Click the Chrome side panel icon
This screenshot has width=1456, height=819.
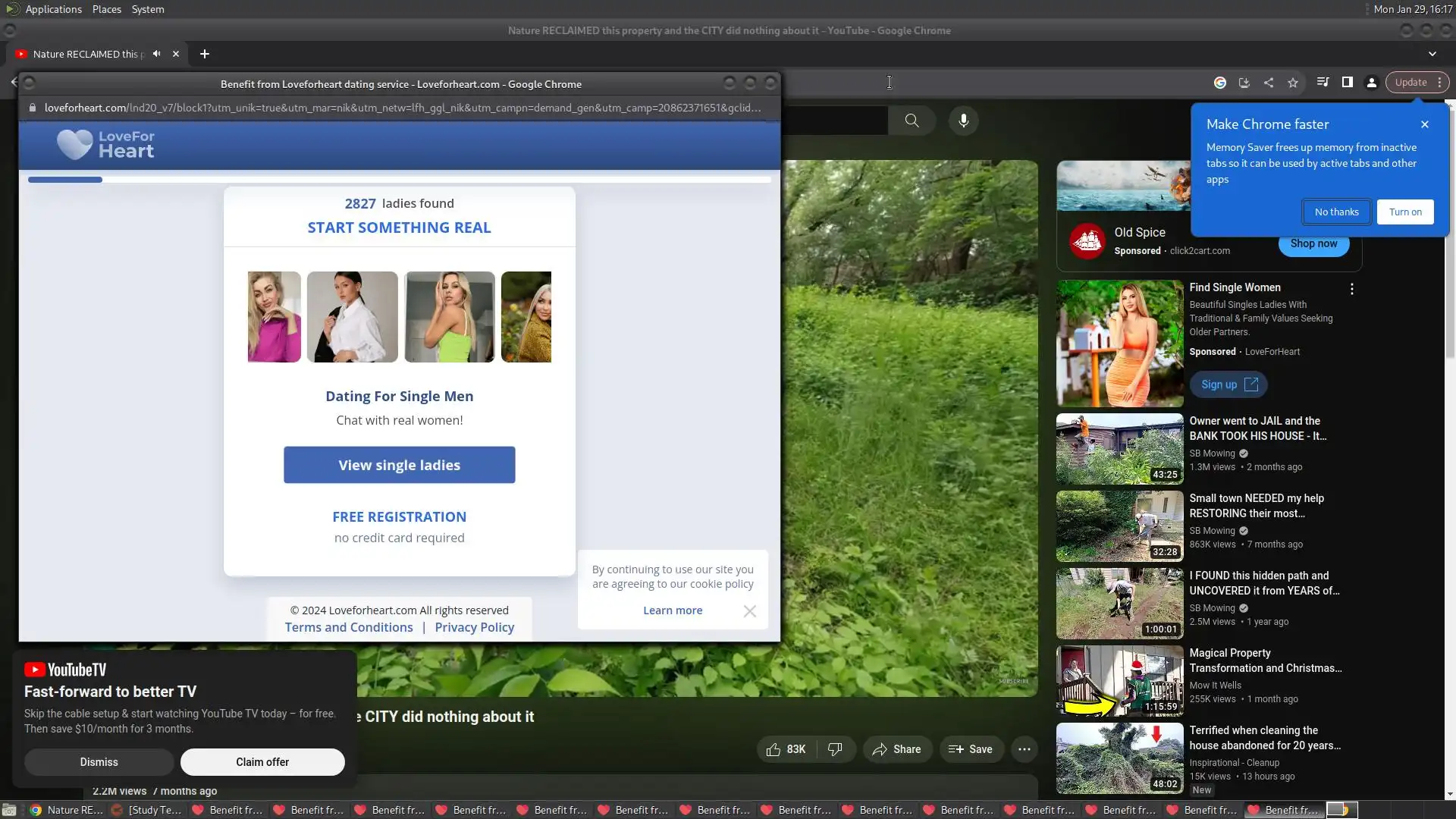pyautogui.click(x=1348, y=83)
